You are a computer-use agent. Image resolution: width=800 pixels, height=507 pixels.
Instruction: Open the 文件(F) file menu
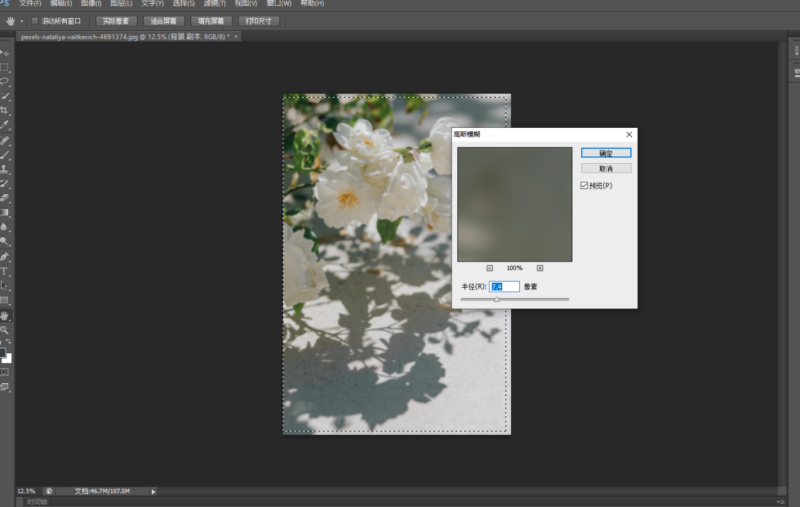click(x=30, y=4)
